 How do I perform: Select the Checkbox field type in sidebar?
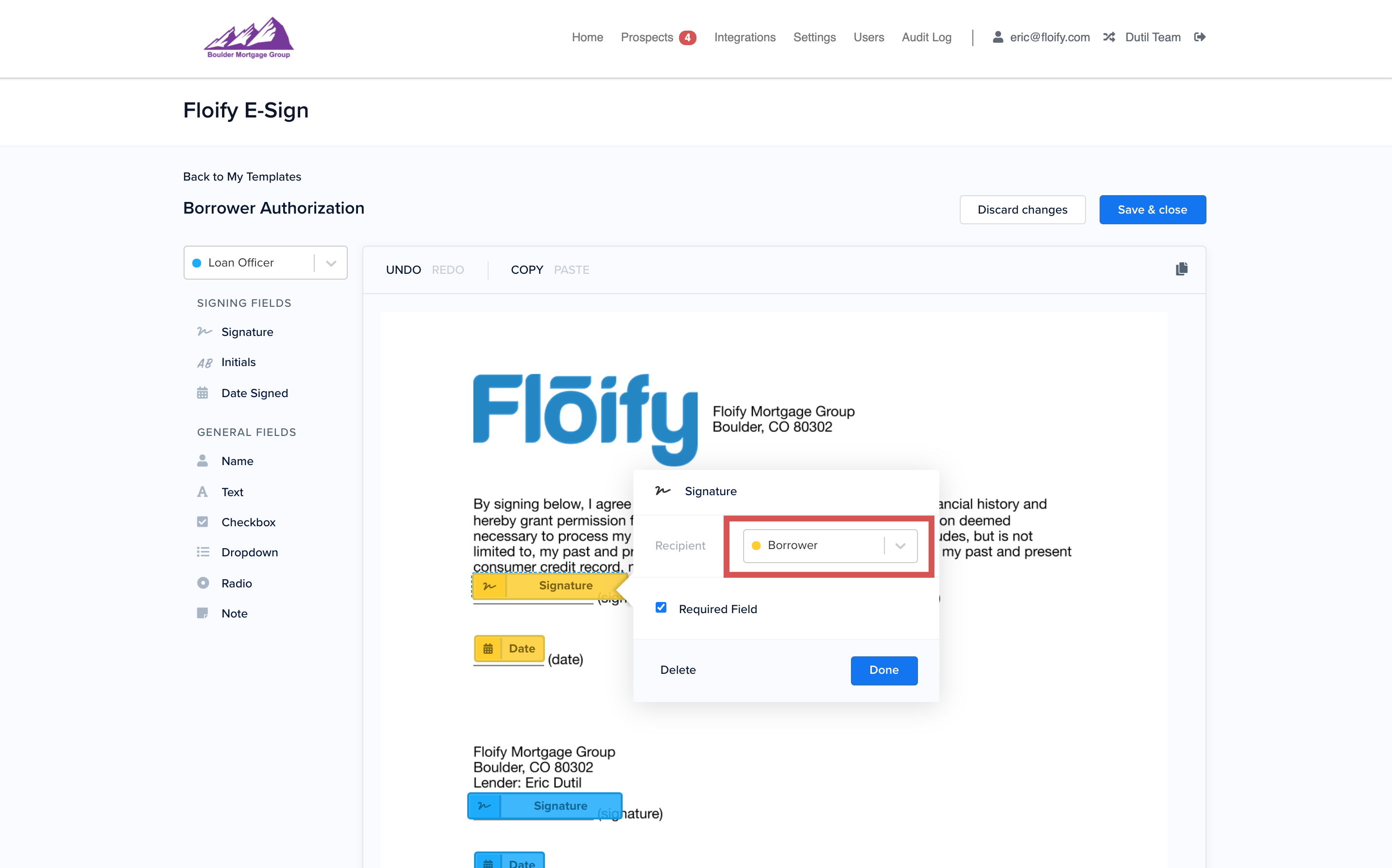click(248, 522)
